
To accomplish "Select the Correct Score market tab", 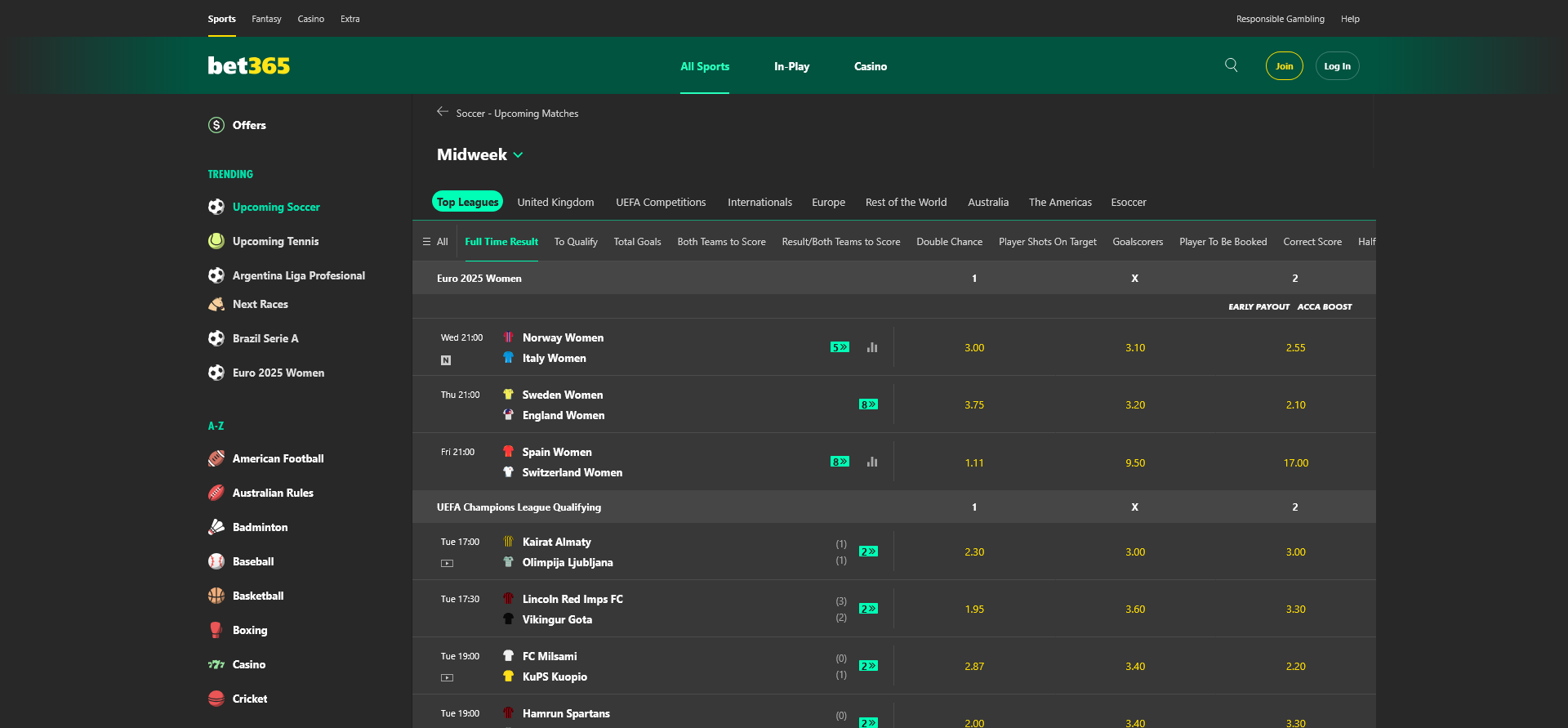I will 1312,242.
